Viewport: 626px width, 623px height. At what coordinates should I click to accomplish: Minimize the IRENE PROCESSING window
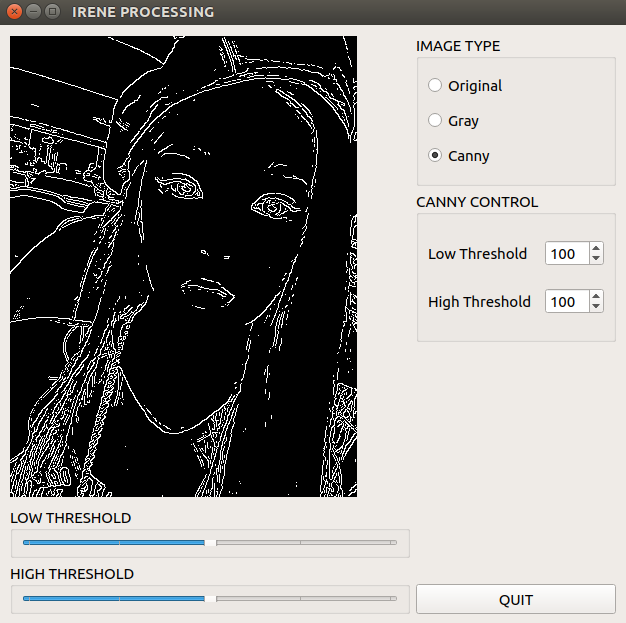[x=34, y=12]
